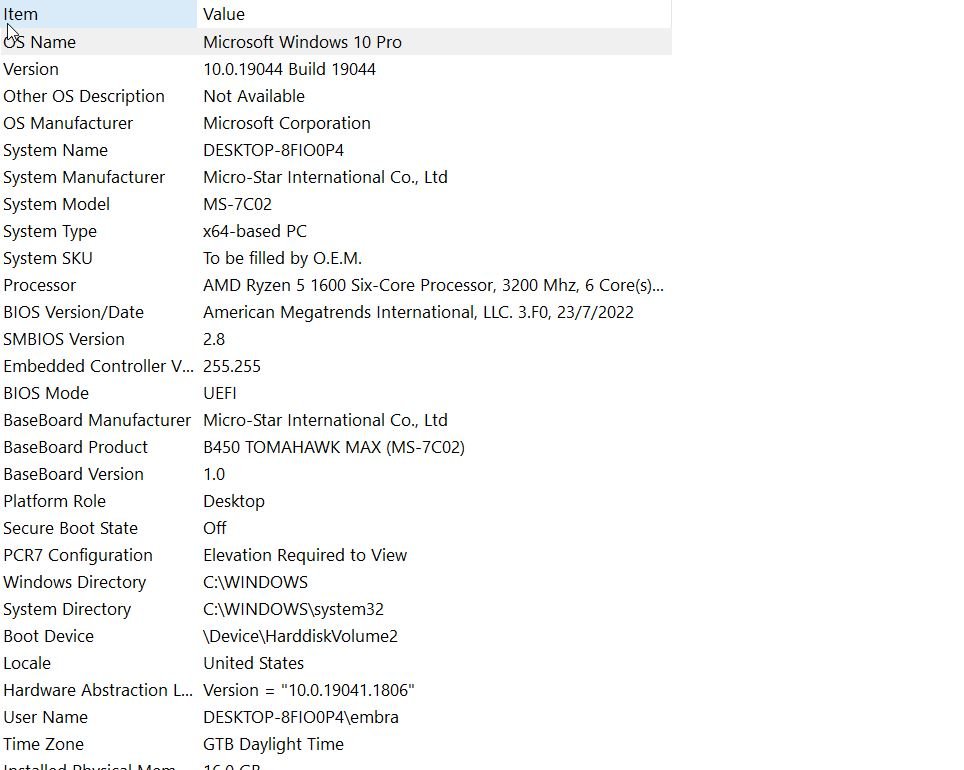Screen dimensions: 964x770
Task: Click the Version row label
Action: coord(31,69)
